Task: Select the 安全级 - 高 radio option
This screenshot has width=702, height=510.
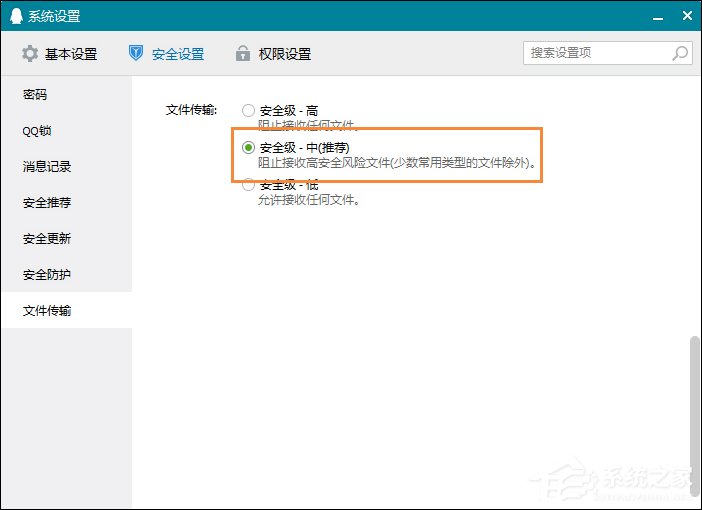Action: 248,111
